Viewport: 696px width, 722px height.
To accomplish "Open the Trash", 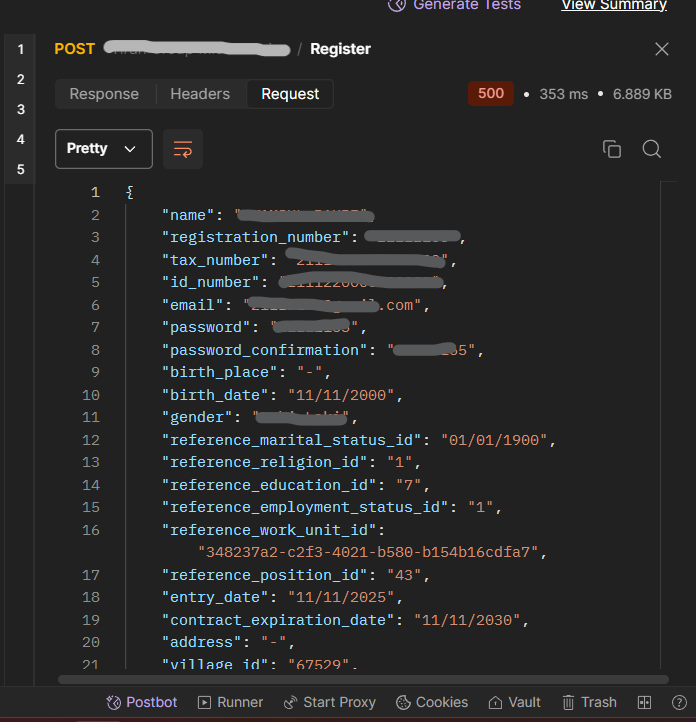I will coord(589,702).
